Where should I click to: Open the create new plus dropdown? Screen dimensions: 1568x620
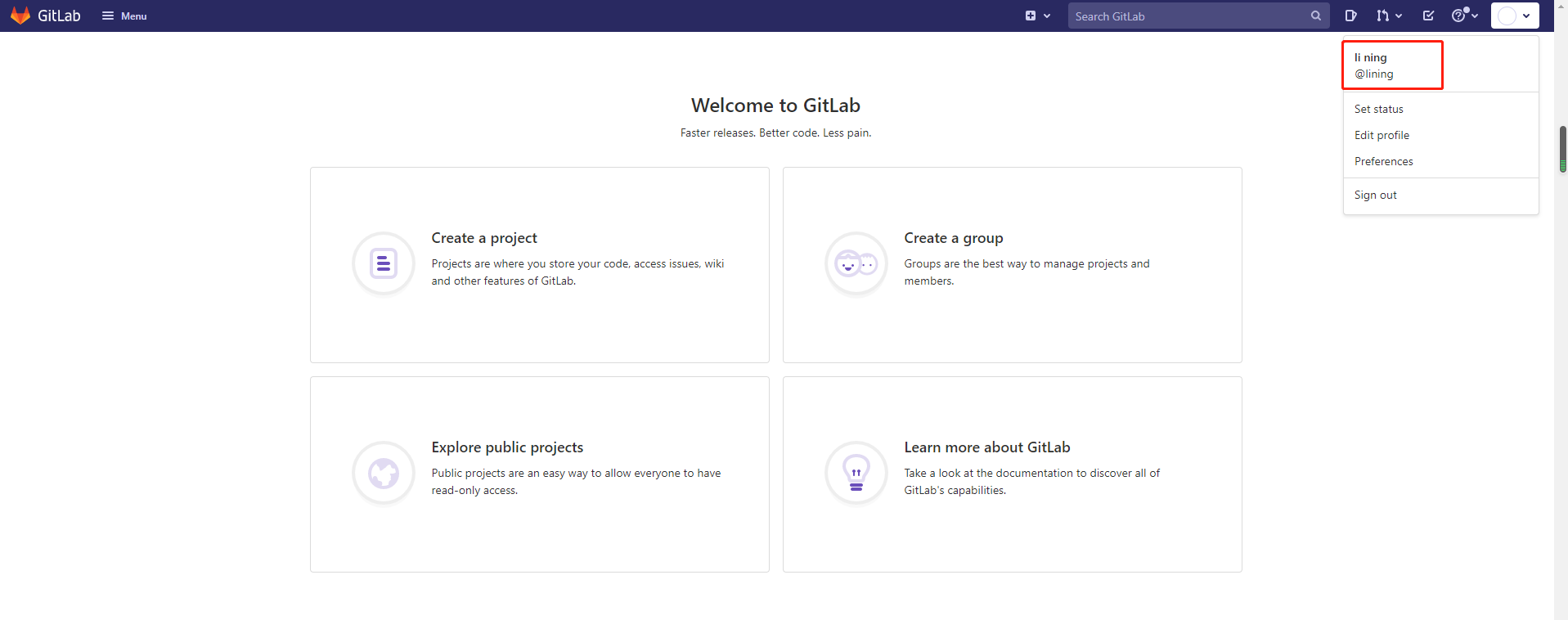tap(1037, 16)
